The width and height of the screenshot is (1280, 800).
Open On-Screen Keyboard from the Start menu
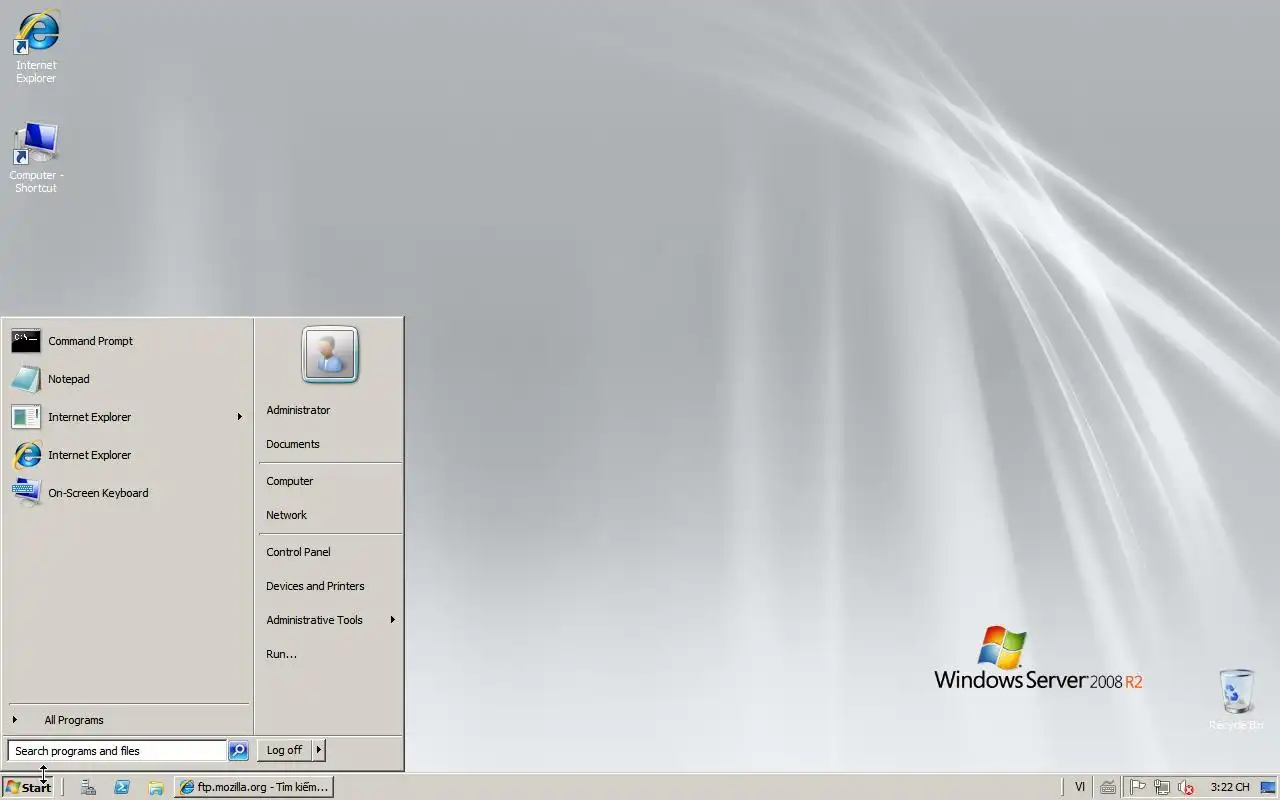click(x=128, y=493)
